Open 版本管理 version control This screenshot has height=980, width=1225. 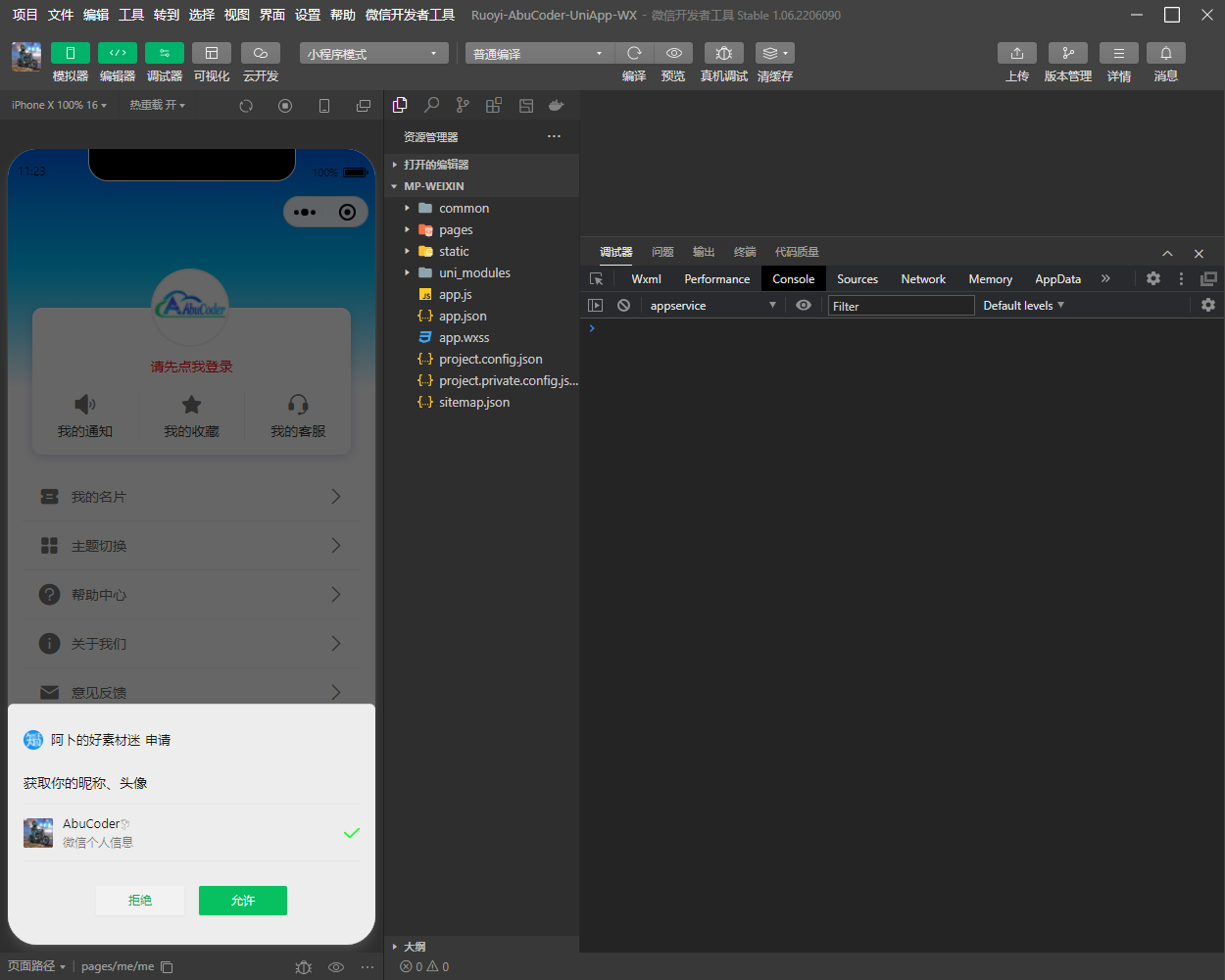[1068, 53]
